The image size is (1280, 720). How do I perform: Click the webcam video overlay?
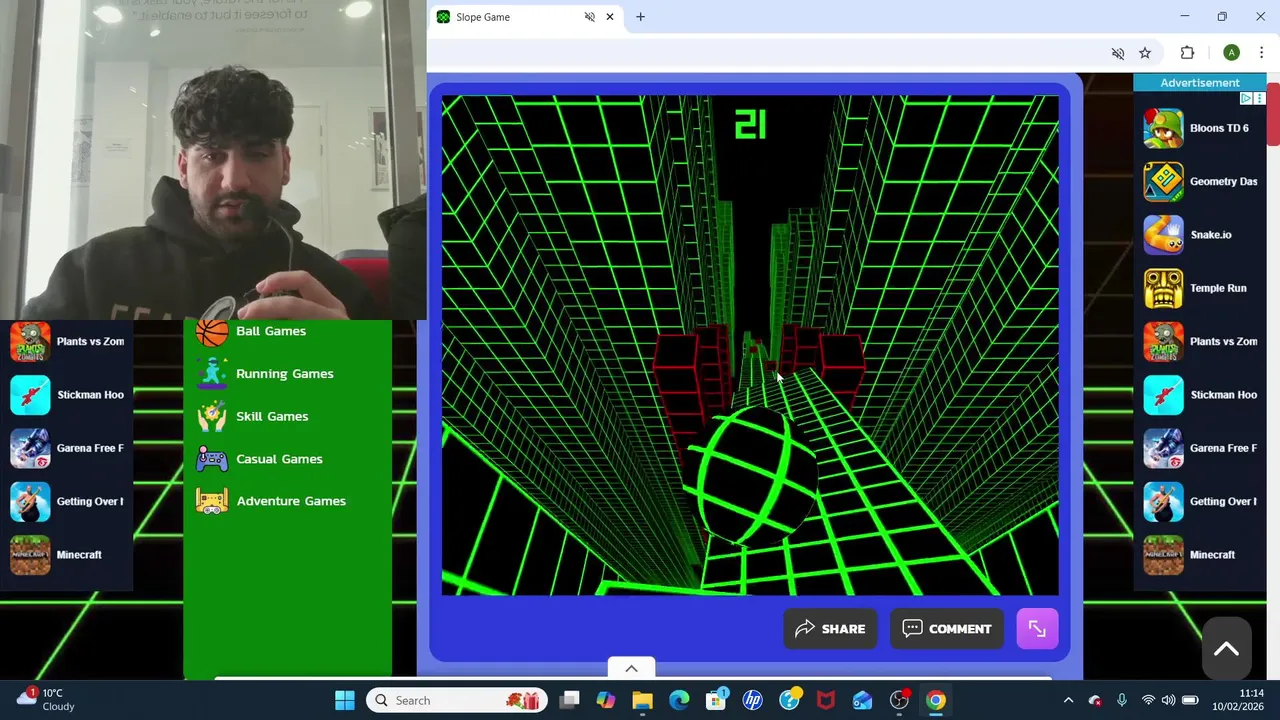[213, 160]
